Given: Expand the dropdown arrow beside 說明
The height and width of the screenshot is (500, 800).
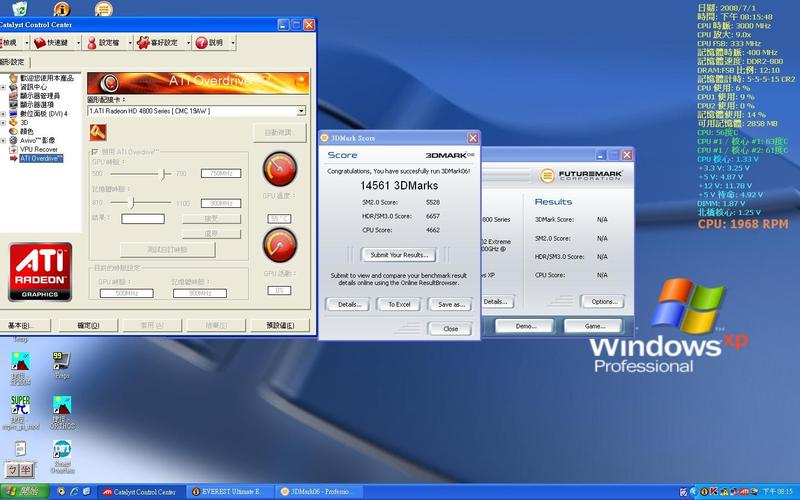Looking at the screenshot, I should click(233, 43).
